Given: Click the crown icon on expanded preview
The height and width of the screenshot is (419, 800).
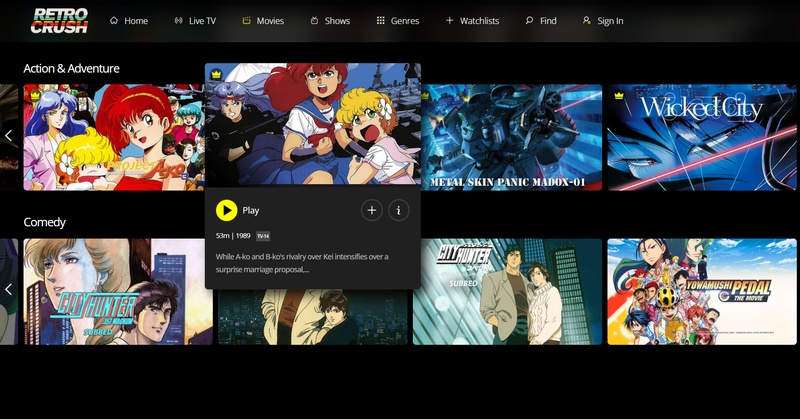Looking at the screenshot, I should pos(217,75).
